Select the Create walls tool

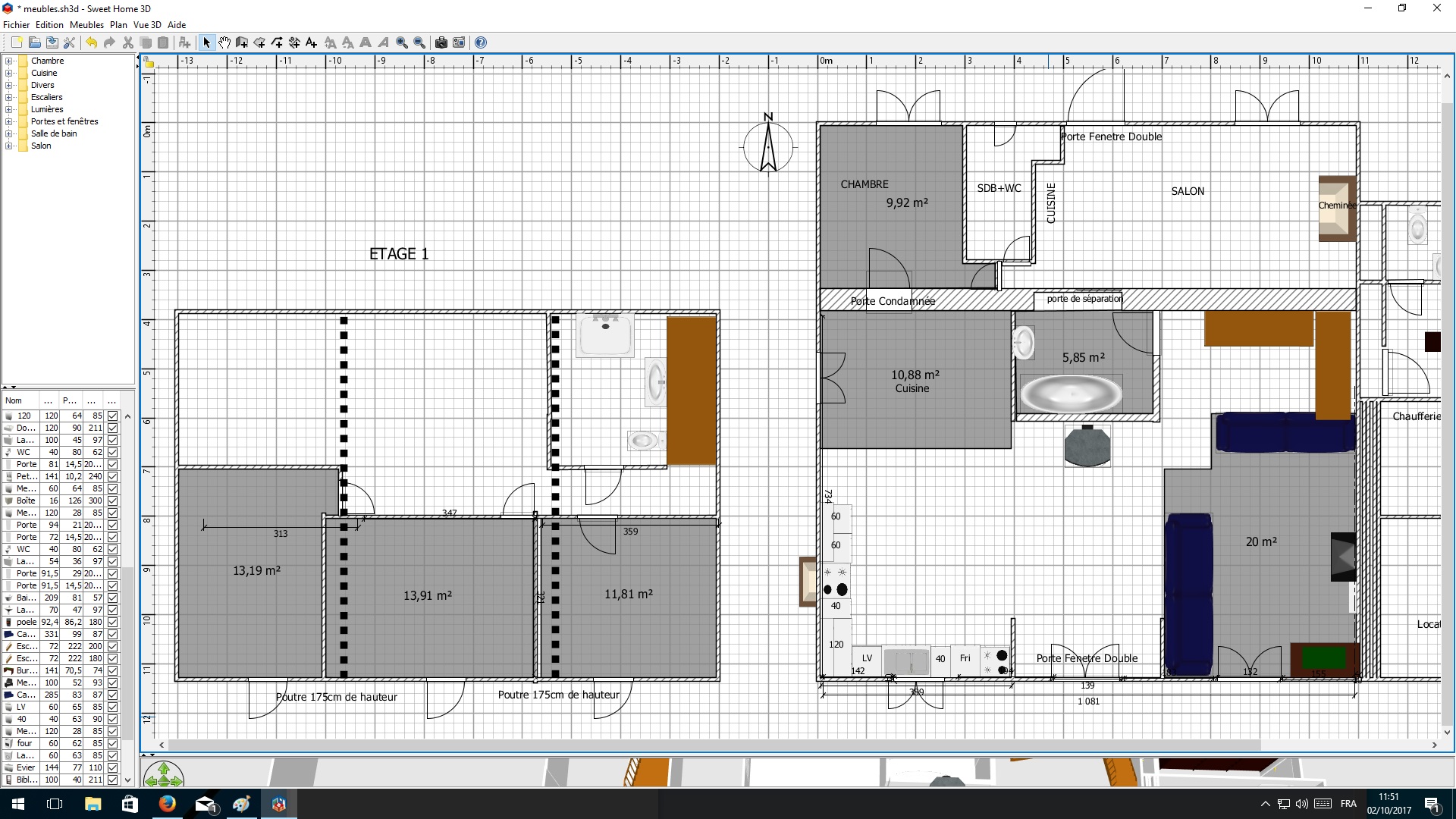coord(242,42)
